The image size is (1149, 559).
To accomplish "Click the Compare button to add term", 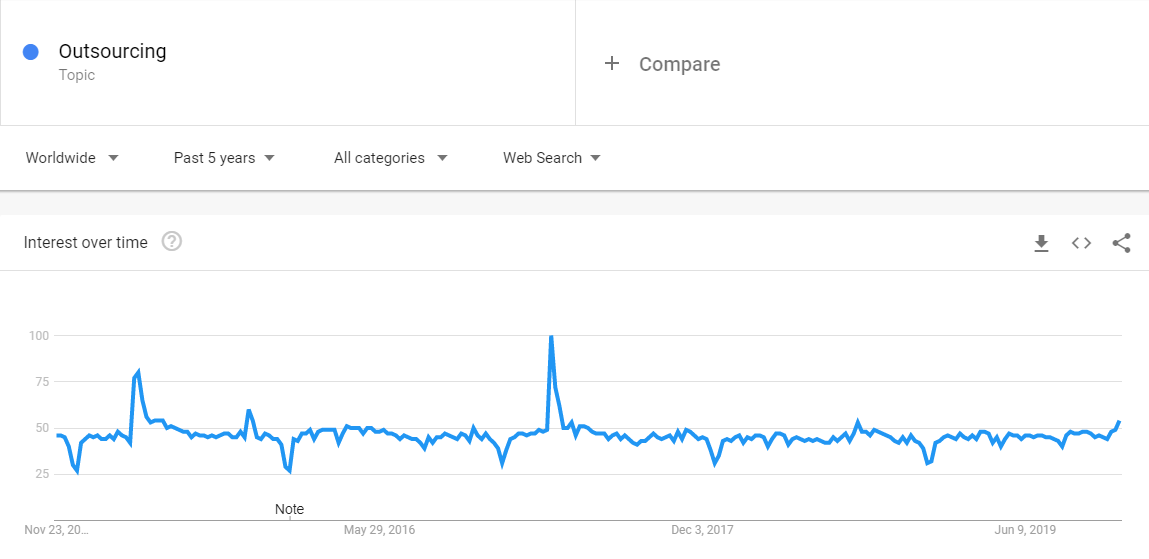I will [679, 64].
